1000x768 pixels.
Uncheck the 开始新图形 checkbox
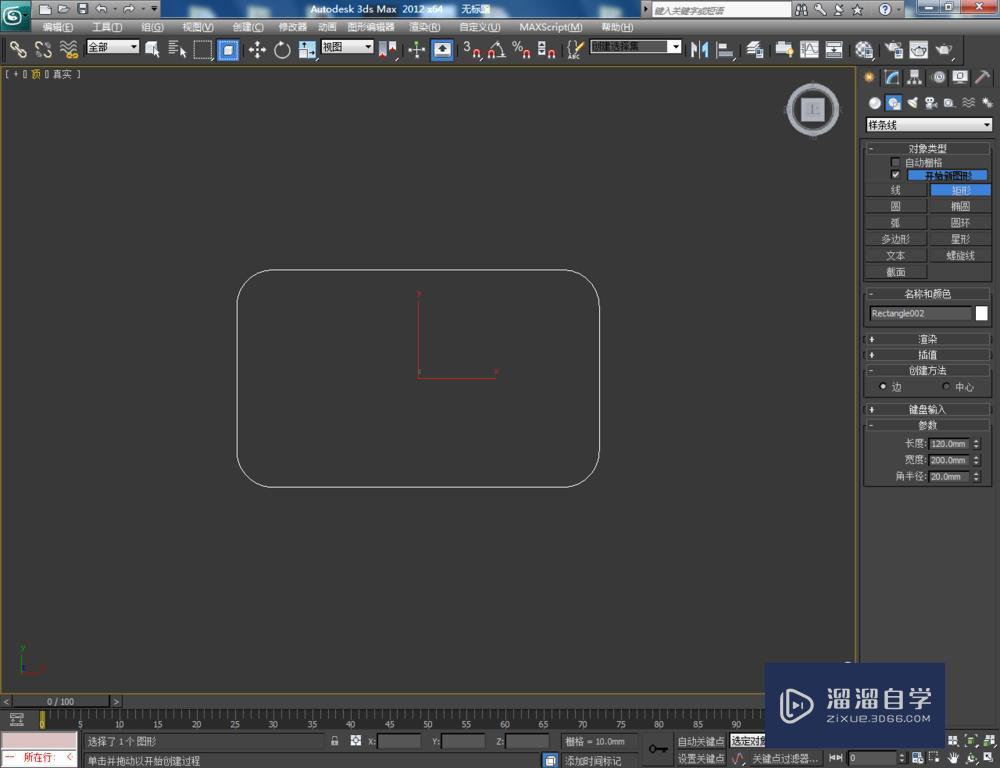pyautogui.click(x=895, y=174)
